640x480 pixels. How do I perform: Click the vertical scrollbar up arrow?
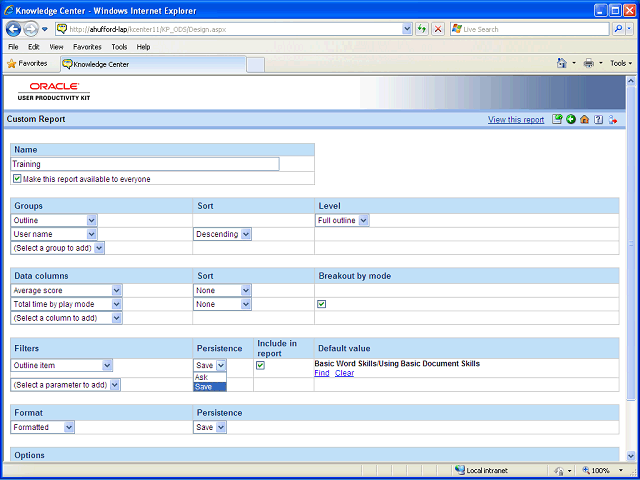tap(631, 81)
